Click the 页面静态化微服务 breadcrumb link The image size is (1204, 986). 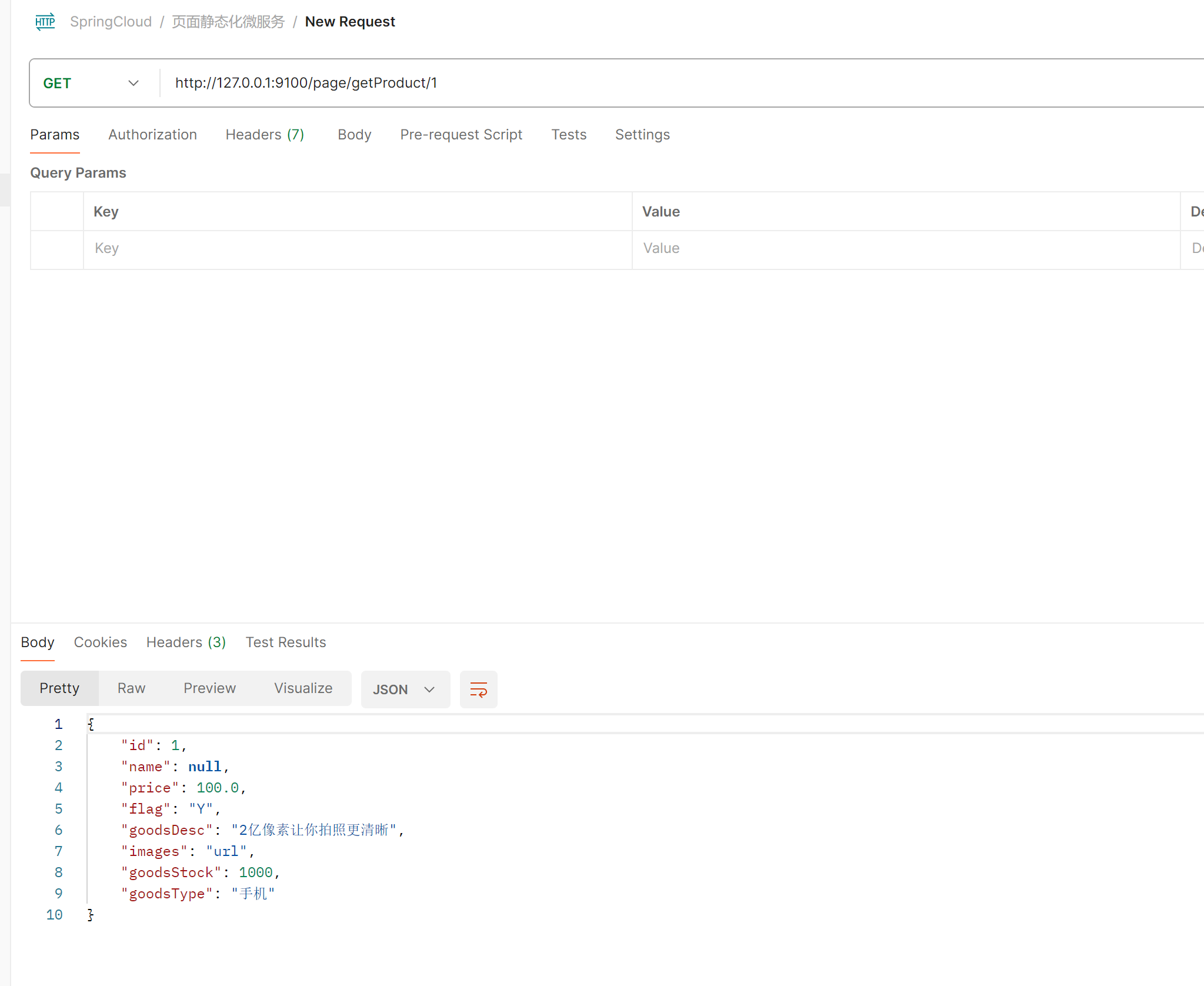click(228, 22)
